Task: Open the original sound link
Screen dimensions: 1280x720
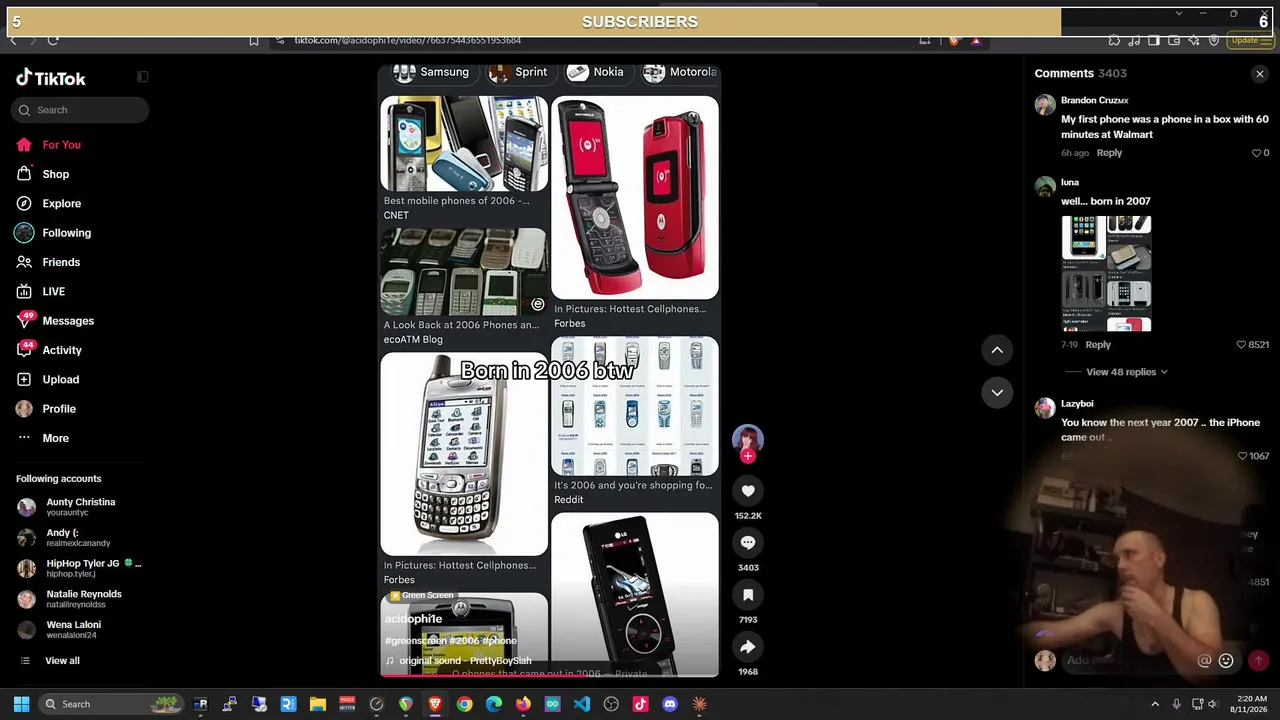Action: coord(465,661)
